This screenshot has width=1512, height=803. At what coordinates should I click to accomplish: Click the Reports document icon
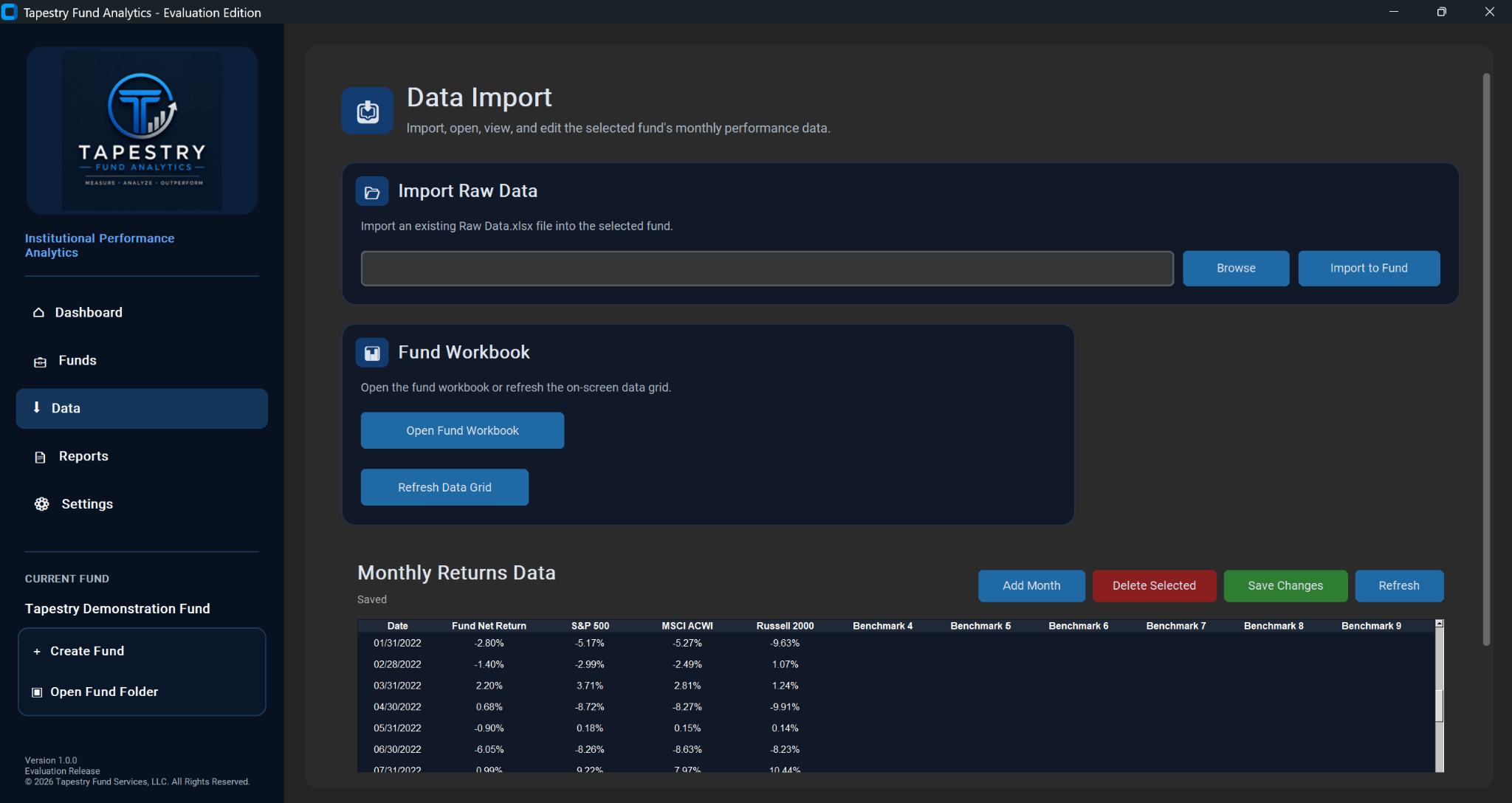(40, 457)
